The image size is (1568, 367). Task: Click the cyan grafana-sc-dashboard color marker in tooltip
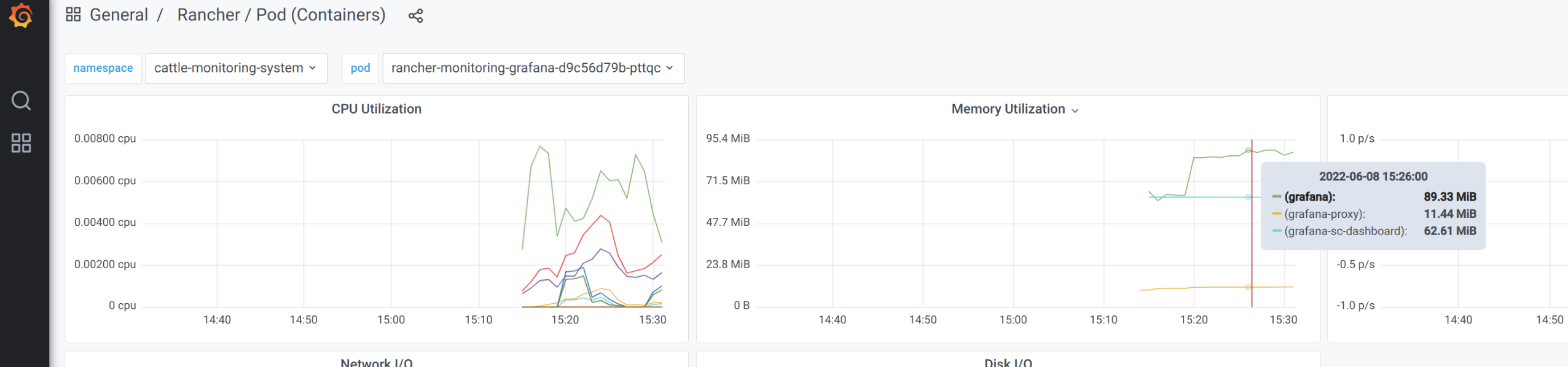[x=1276, y=231]
